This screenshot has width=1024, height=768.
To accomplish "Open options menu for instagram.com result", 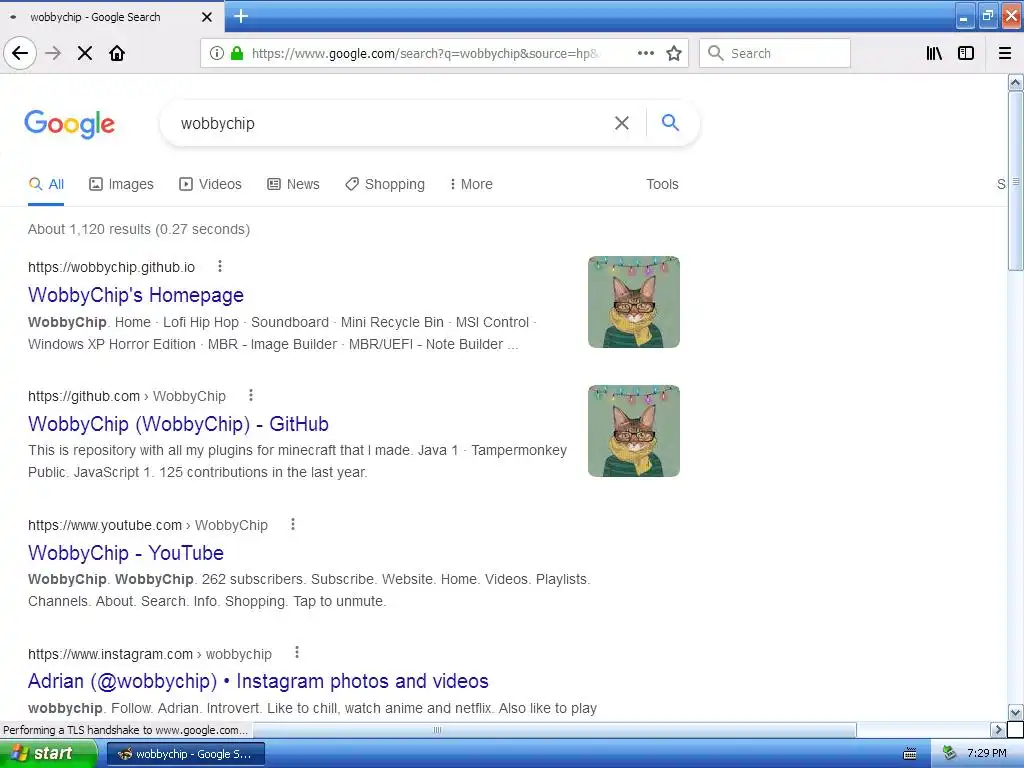I will 296,652.
